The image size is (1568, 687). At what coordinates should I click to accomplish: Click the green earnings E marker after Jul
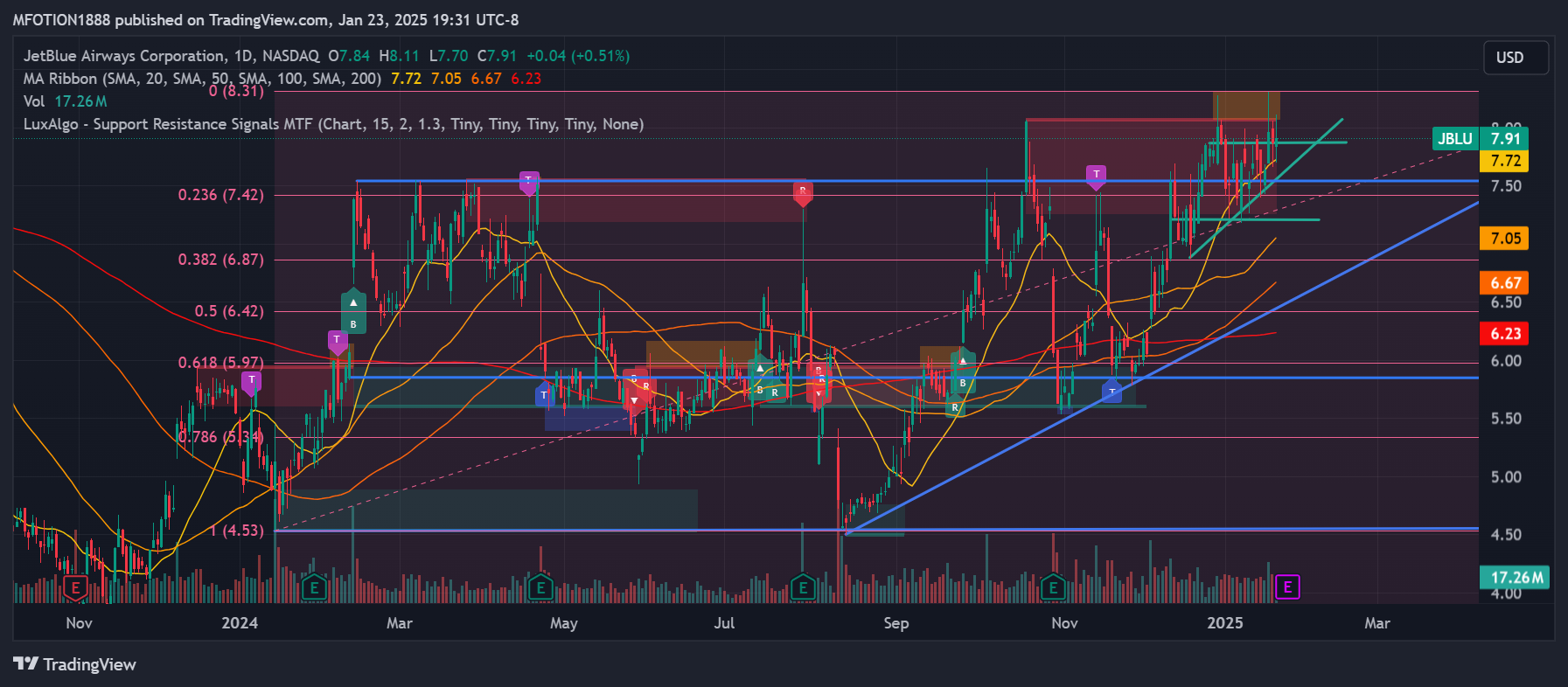click(x=803, y=588)
